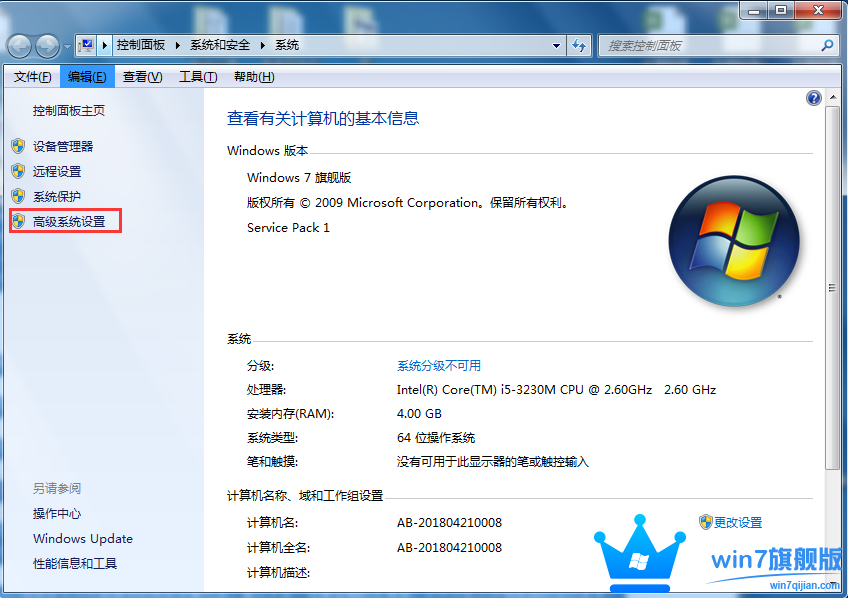This screenshot has height=598, width=848.
Task: Open the recent pages dropdown beside Forward
Action: [x=67, y=46]
